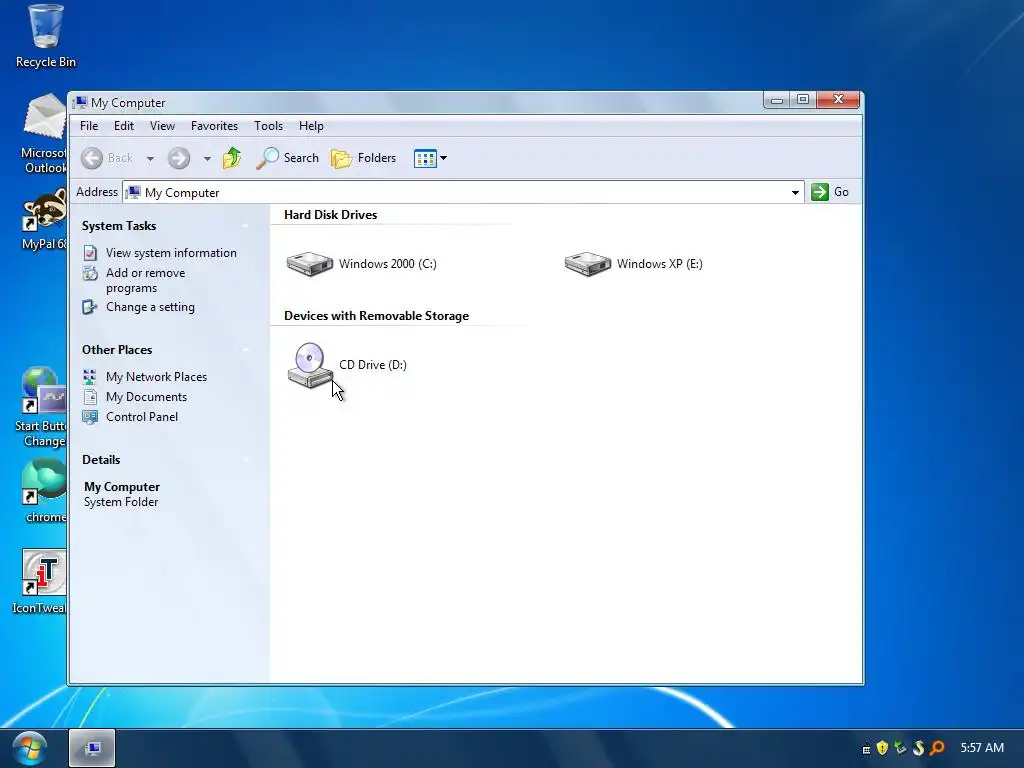
Task: Click the Start orb button
Action: click(x=29, y=748)
